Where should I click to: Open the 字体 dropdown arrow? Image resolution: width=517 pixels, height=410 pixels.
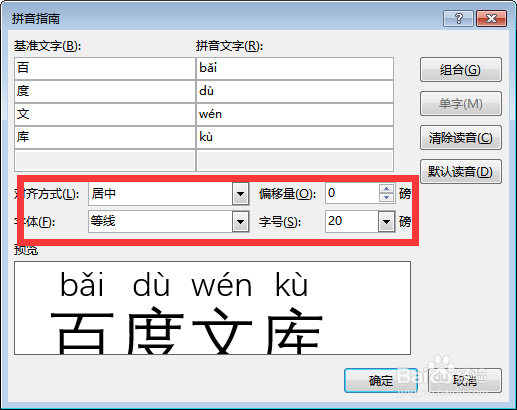tap(240, 222)
